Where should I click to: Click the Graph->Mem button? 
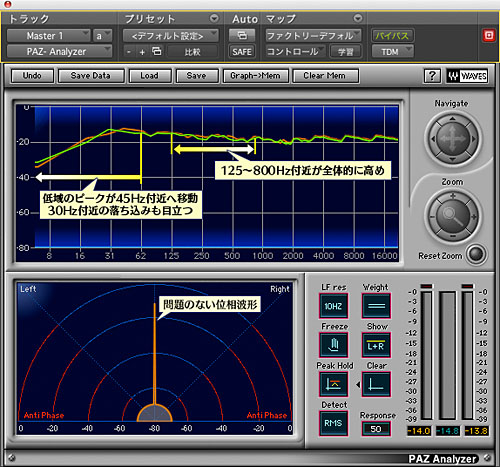point(255,76)
